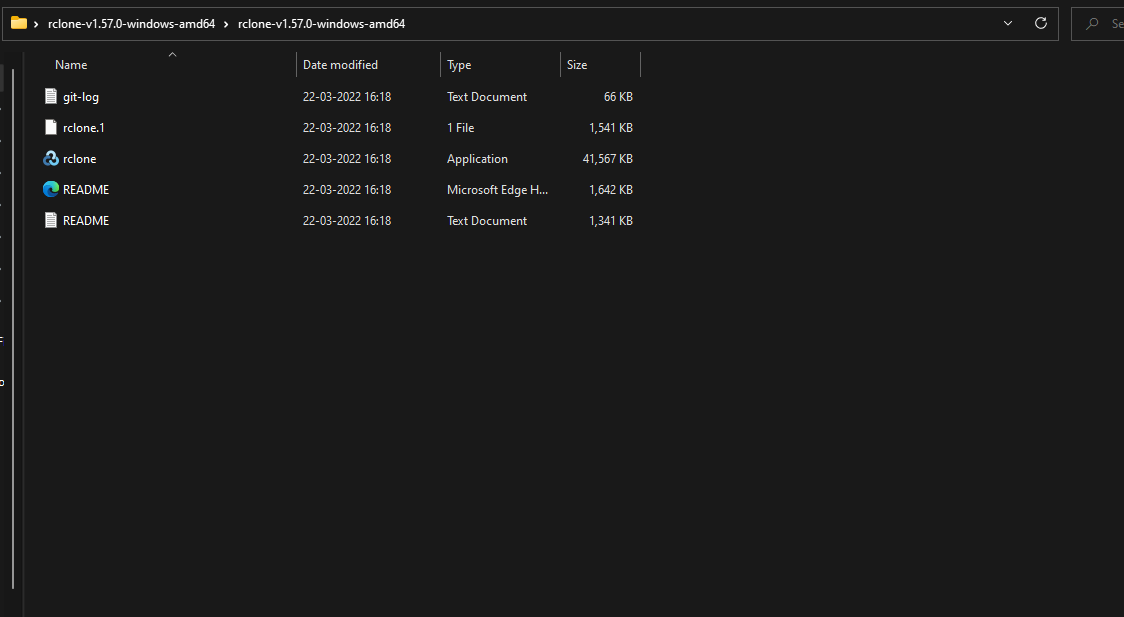Click the date modified of git-log
The width and height of the screenshot is (1124, 617).
[347, 97]
